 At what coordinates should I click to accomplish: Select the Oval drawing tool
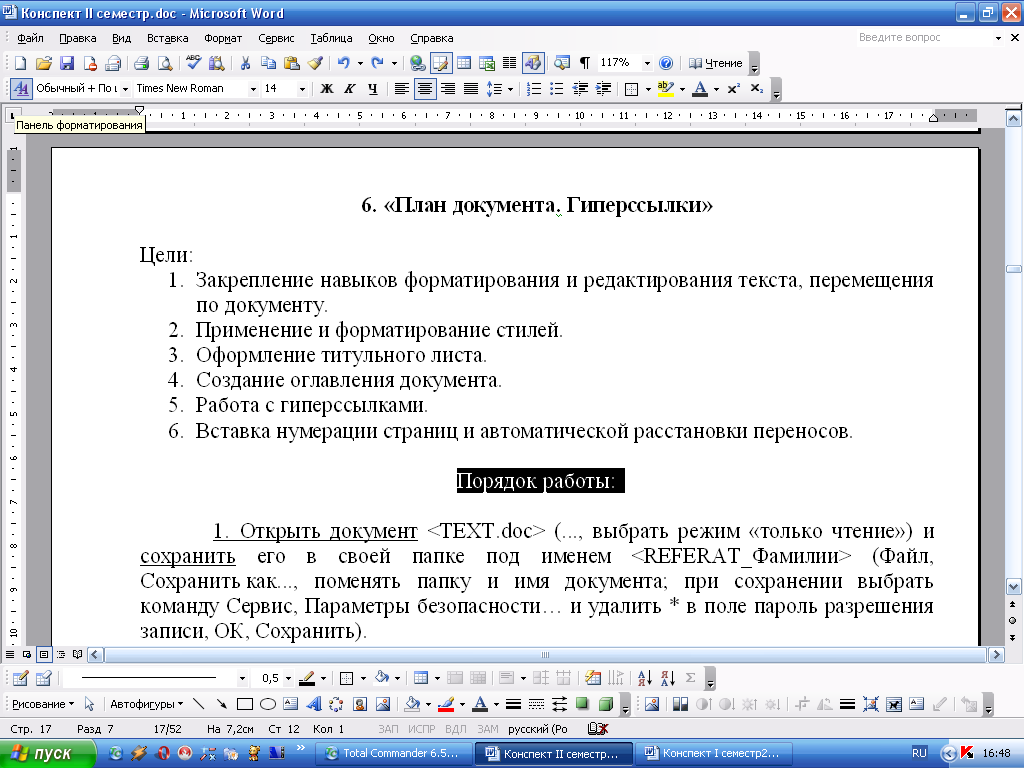click(268, 704)
